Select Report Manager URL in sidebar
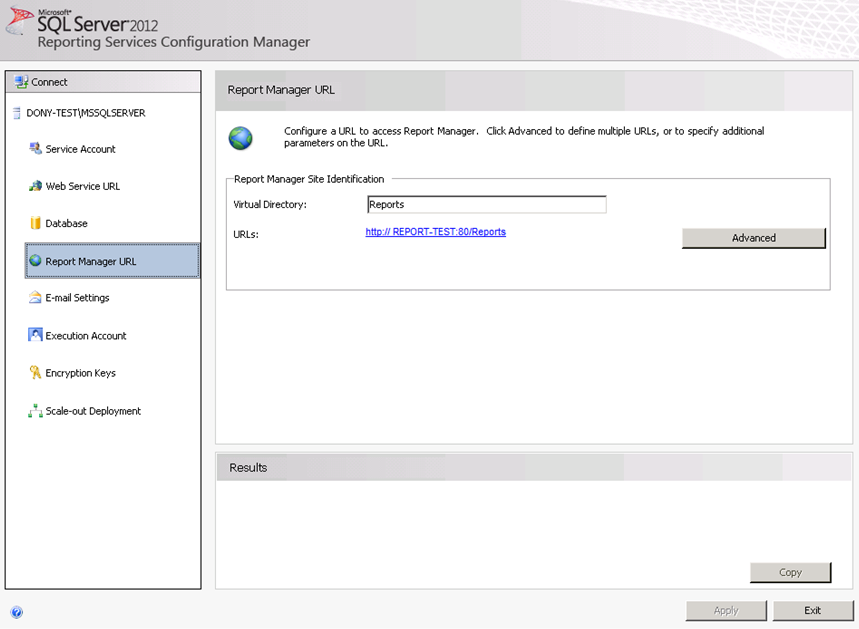Screen dimensions: 859x629 91,261
